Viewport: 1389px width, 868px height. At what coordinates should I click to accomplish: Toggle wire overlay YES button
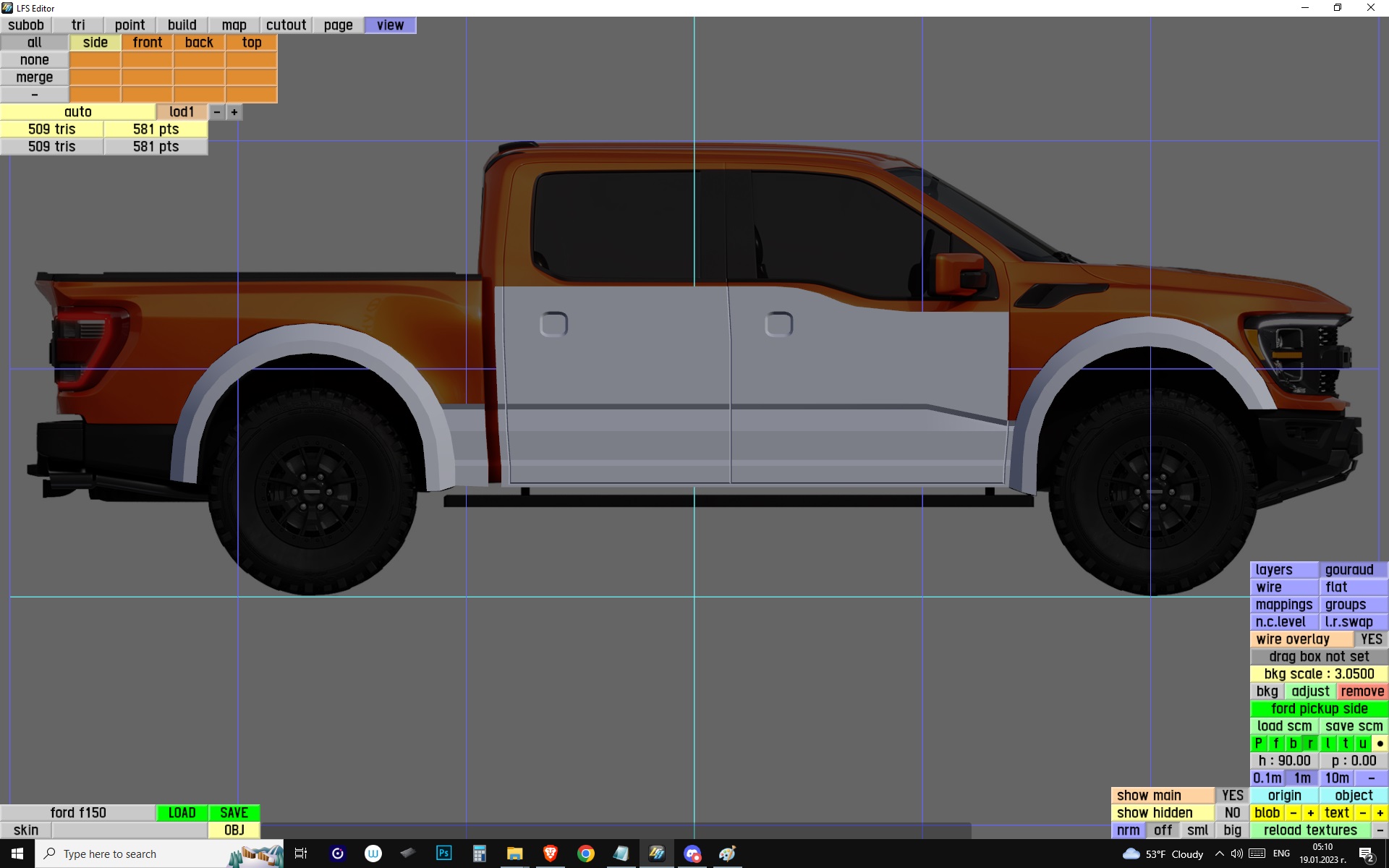pos(1370,639)
